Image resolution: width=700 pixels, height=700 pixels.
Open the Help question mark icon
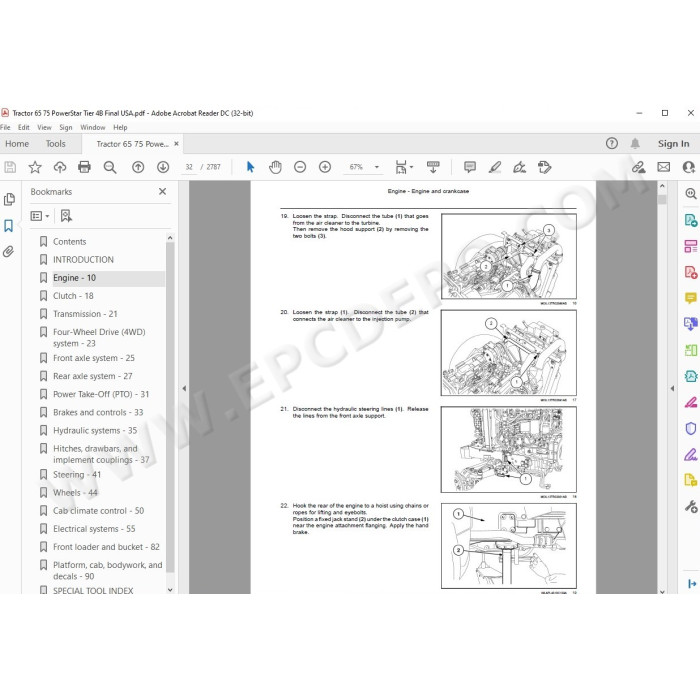point(612,144)
